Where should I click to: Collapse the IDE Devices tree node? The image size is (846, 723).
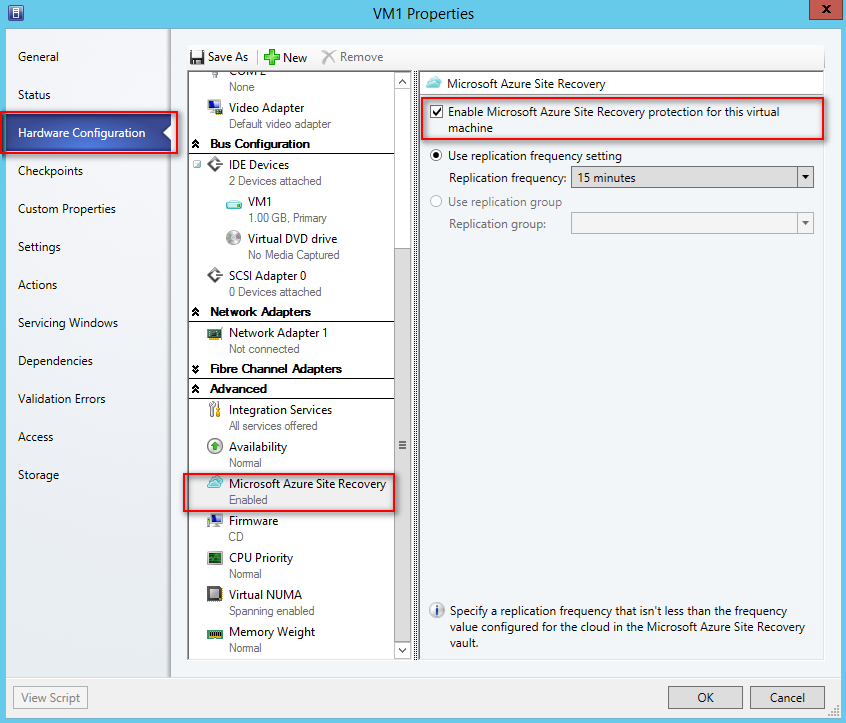click(x=197, y=164)
